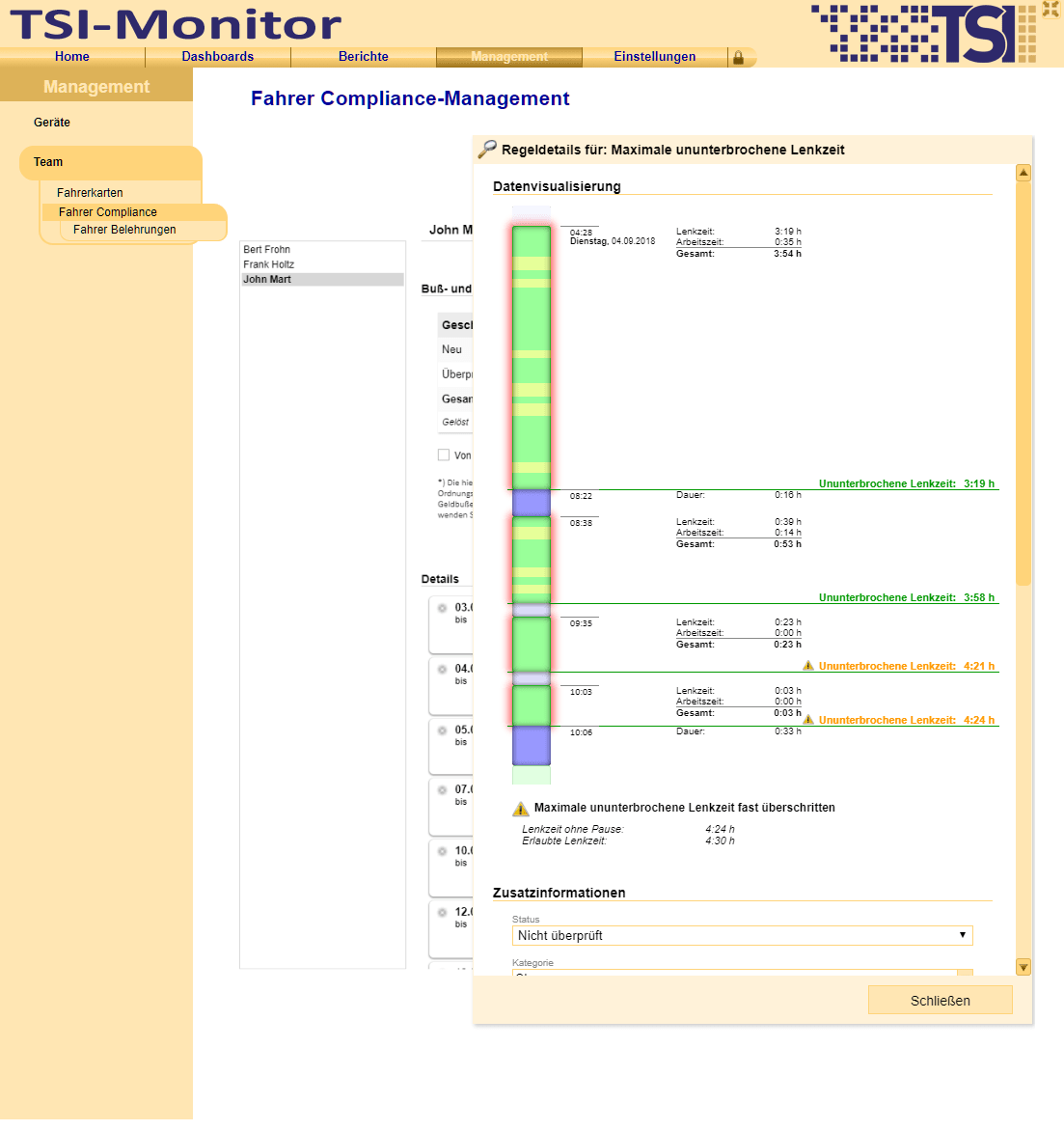Image resolution: width=1064 pixels, height=1130 pixels.
Task: Click the Lenkzeit ohne Pause 4:24 h value
Action: click(x=720, y=830)
